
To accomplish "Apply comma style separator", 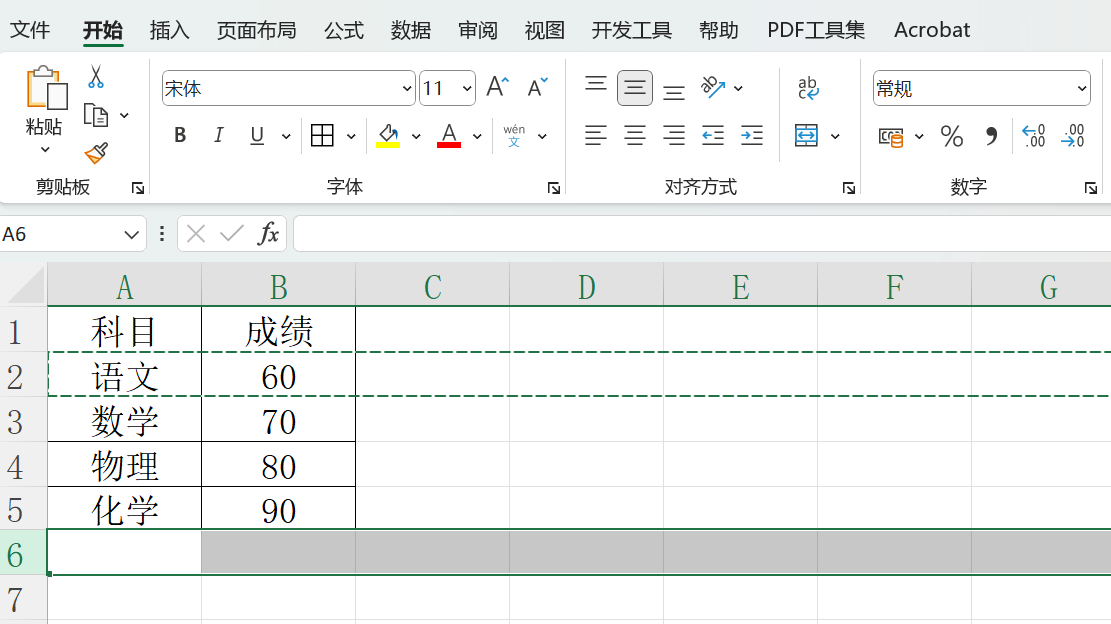I will pos(991,136).
